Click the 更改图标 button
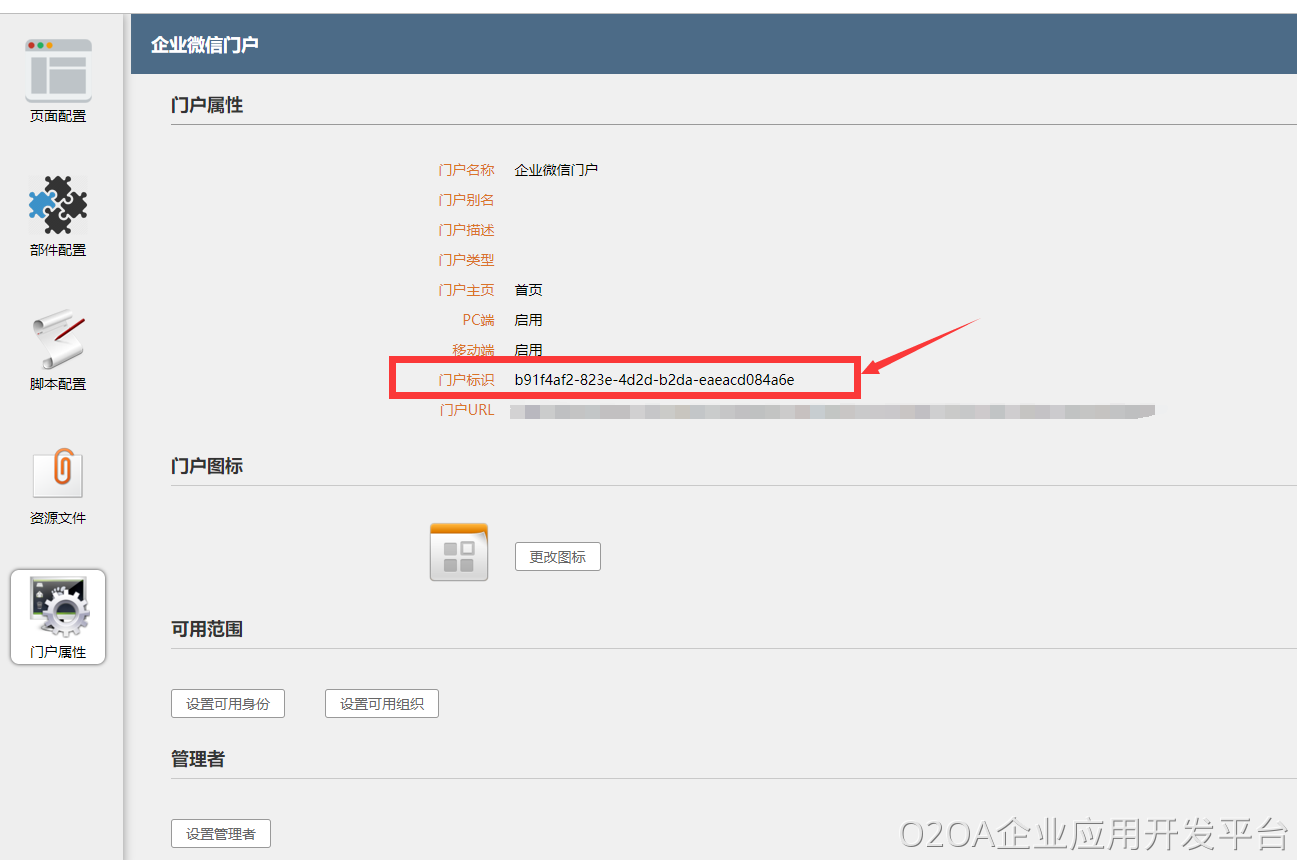The height and width of the screenshot is (860, 1297). (557, 557)
